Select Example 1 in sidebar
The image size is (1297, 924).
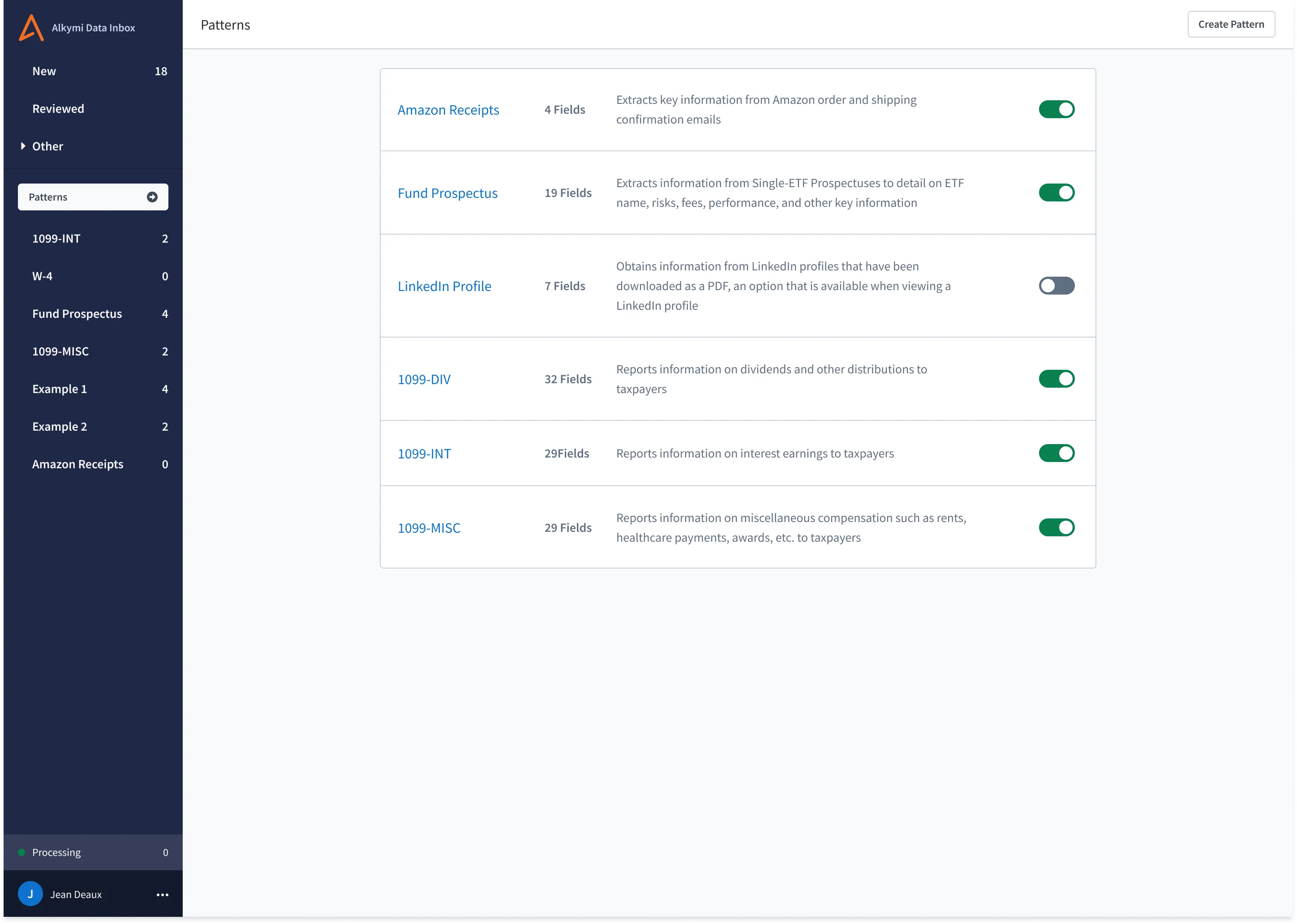click(x=93, y=389)
